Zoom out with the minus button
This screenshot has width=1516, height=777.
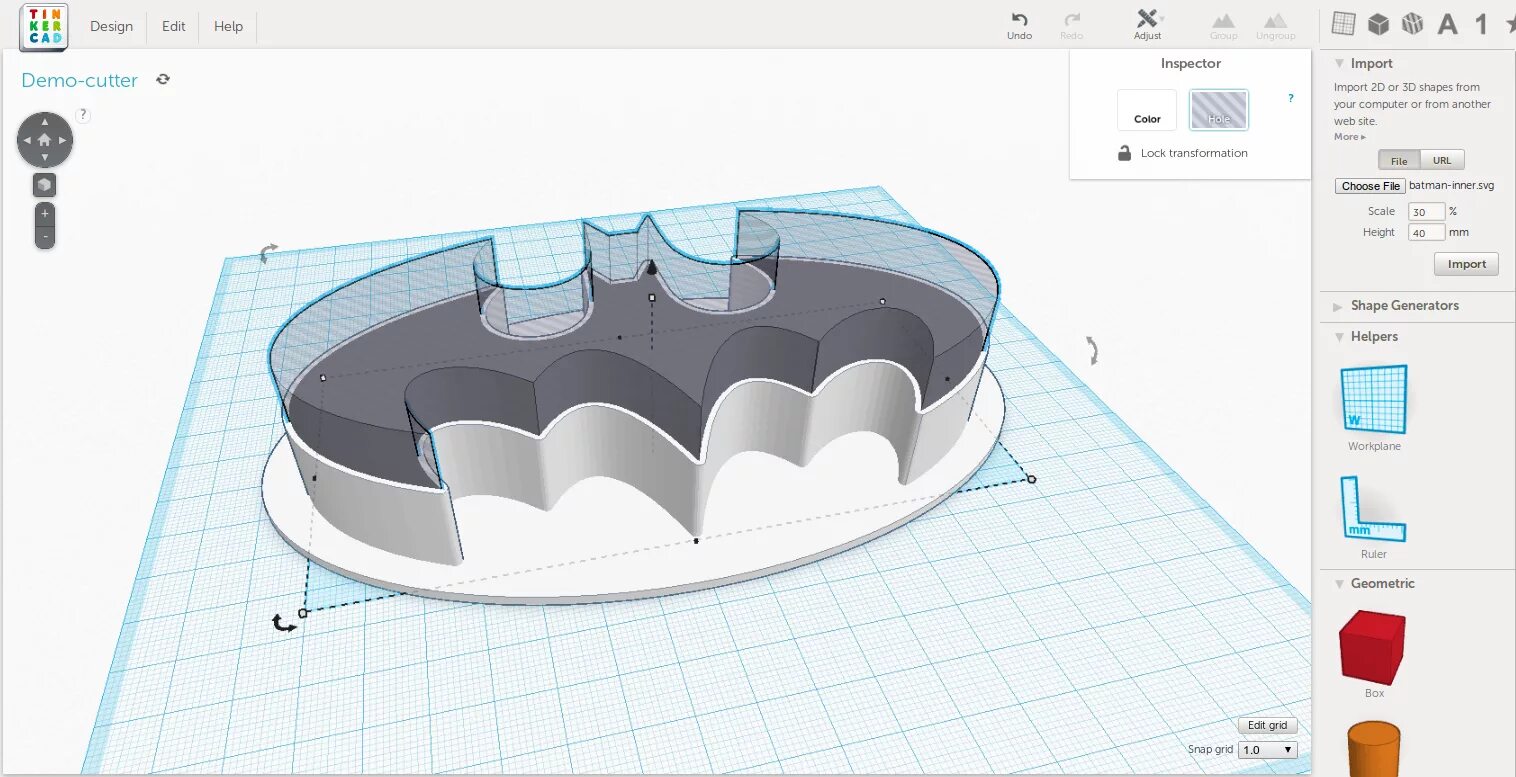44,237
